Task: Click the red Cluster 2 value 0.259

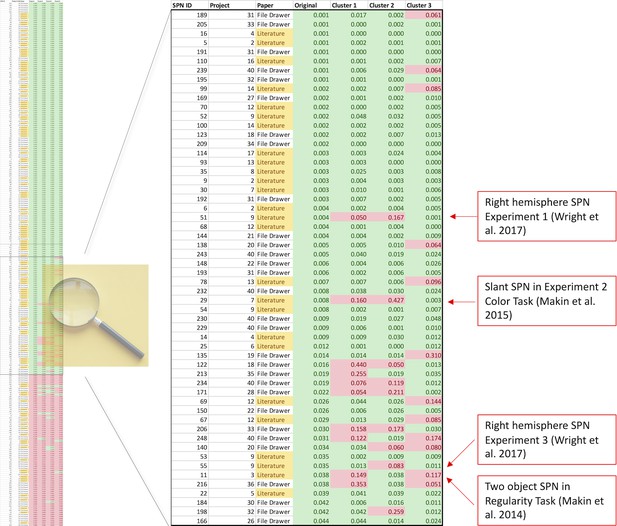Action: (x=387, y=512)
